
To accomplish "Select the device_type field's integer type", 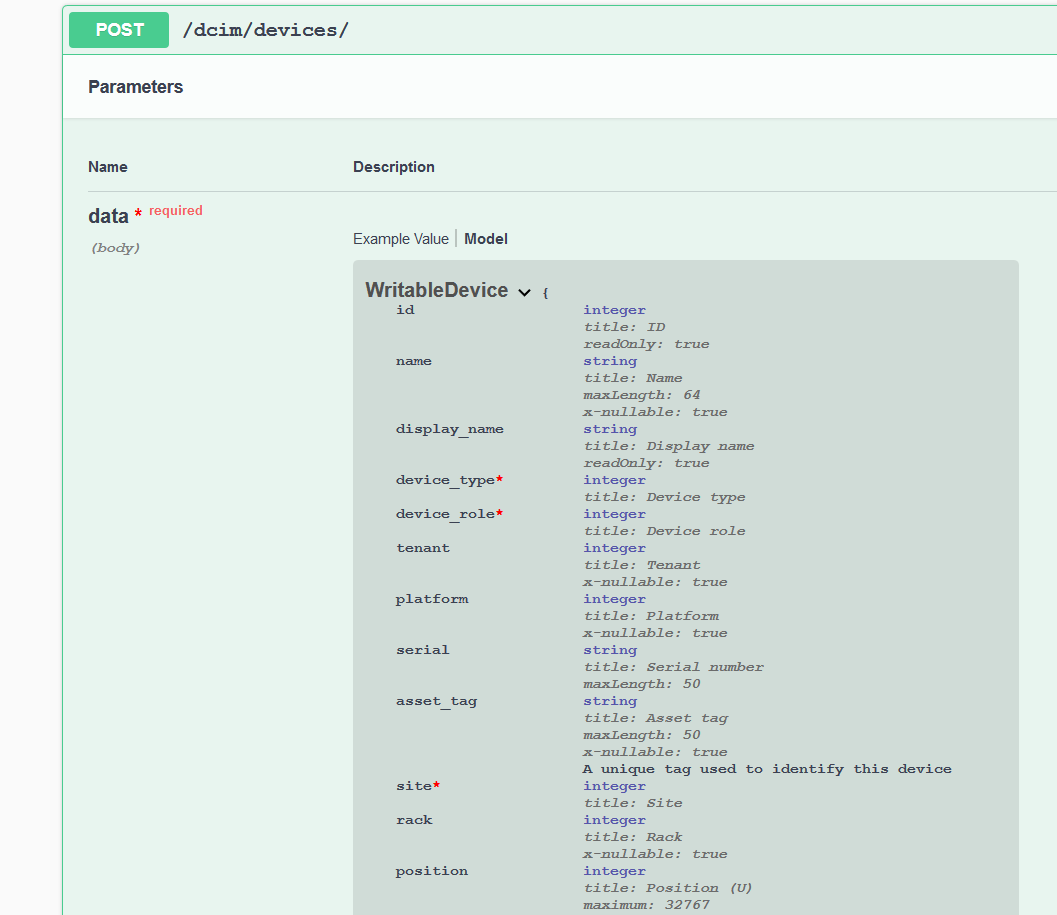I will coord(613,479).
